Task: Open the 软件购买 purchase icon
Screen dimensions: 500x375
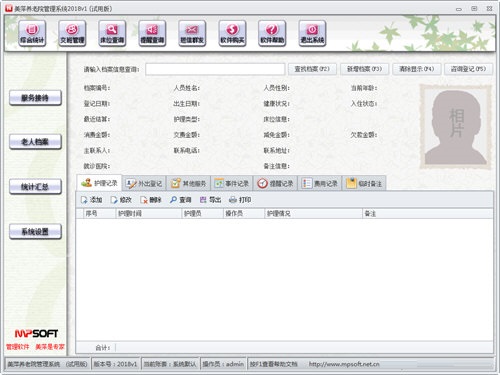Action: [232, 33]
